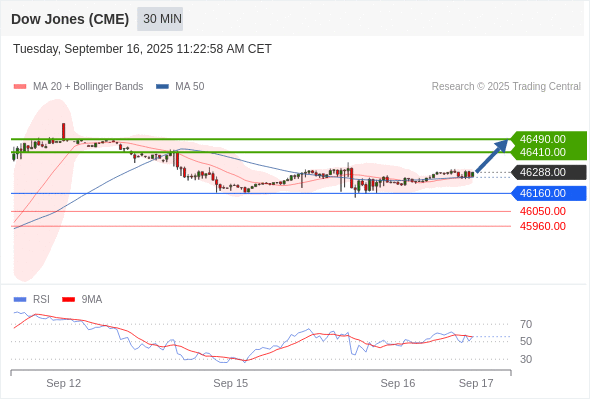Viewport: 590px width, 400px height.
Task: Click the Dow Jones (CME) title
Action: (70, 19)
